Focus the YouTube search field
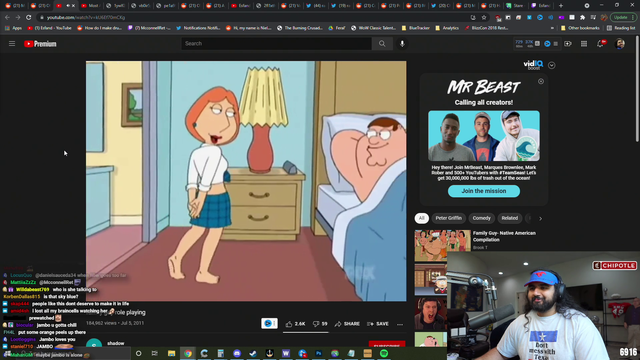Viewport: 640px width, 360px height. coord(276,44)
